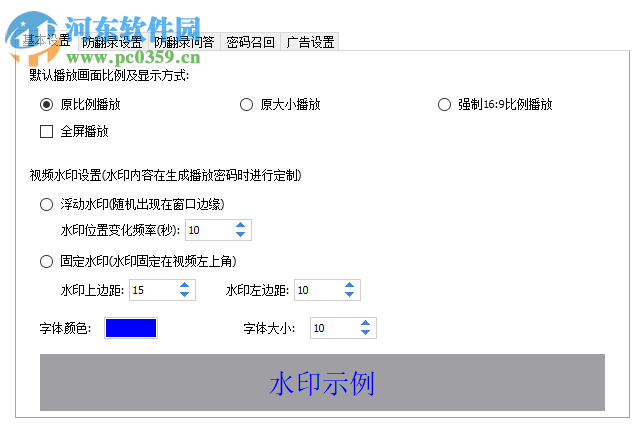Screen dimensions: 640x448
Task: Increase 水印左边距 with up arrow
Action: (349, 285)
